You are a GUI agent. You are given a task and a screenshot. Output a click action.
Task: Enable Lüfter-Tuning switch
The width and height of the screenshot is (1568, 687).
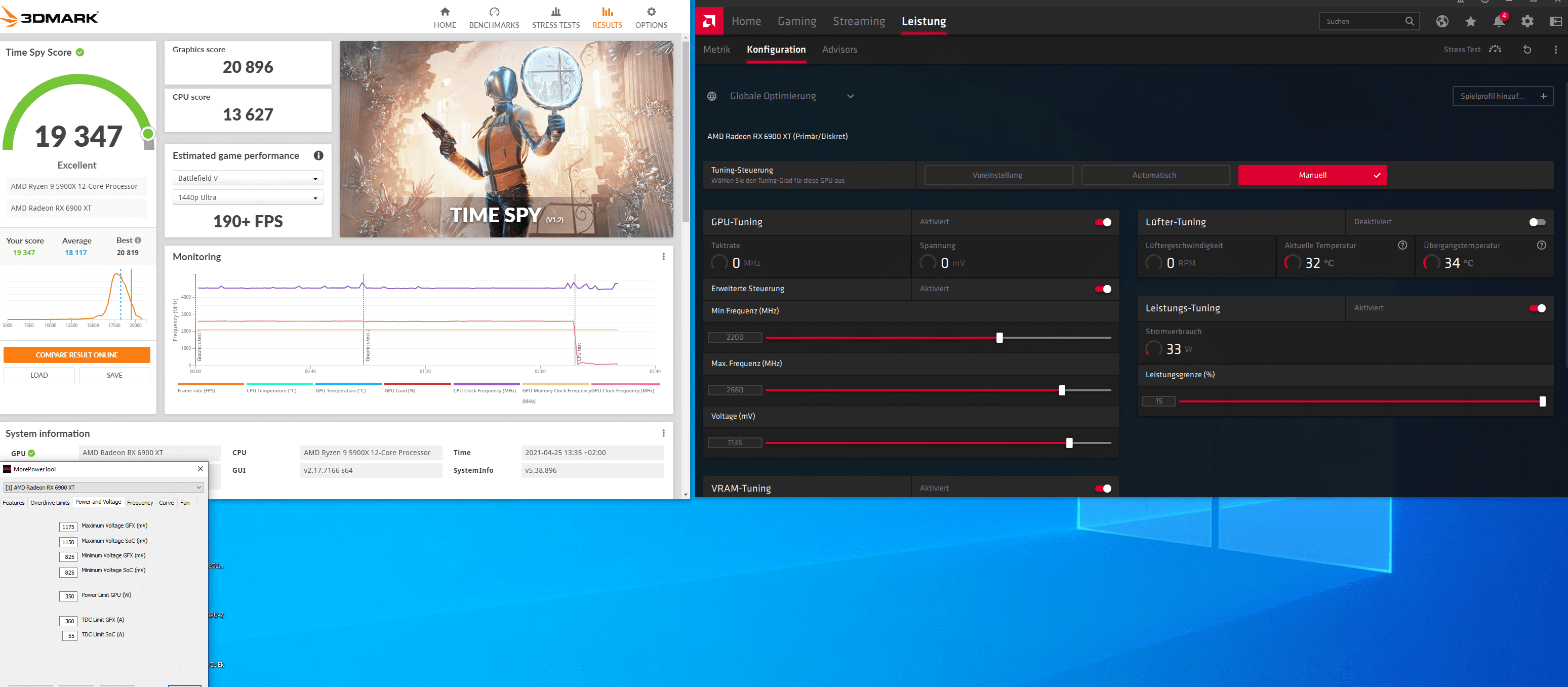tap(1538, 222)
